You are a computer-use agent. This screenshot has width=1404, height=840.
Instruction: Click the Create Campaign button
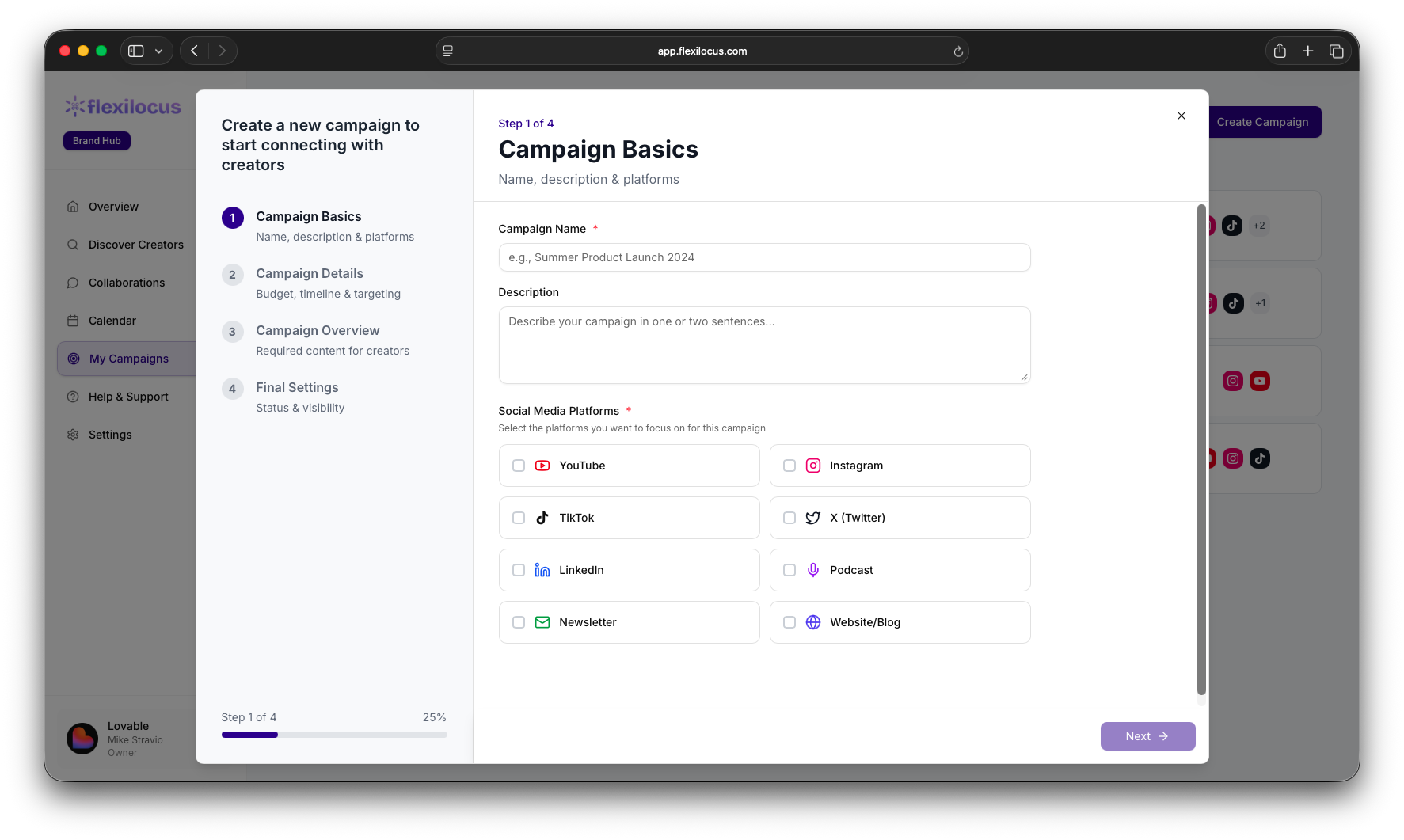(1263, 122)
